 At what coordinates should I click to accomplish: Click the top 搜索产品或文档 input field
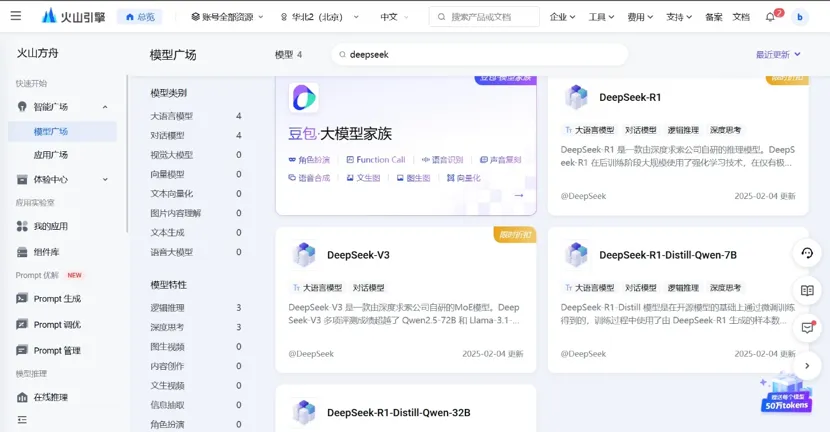484,17
